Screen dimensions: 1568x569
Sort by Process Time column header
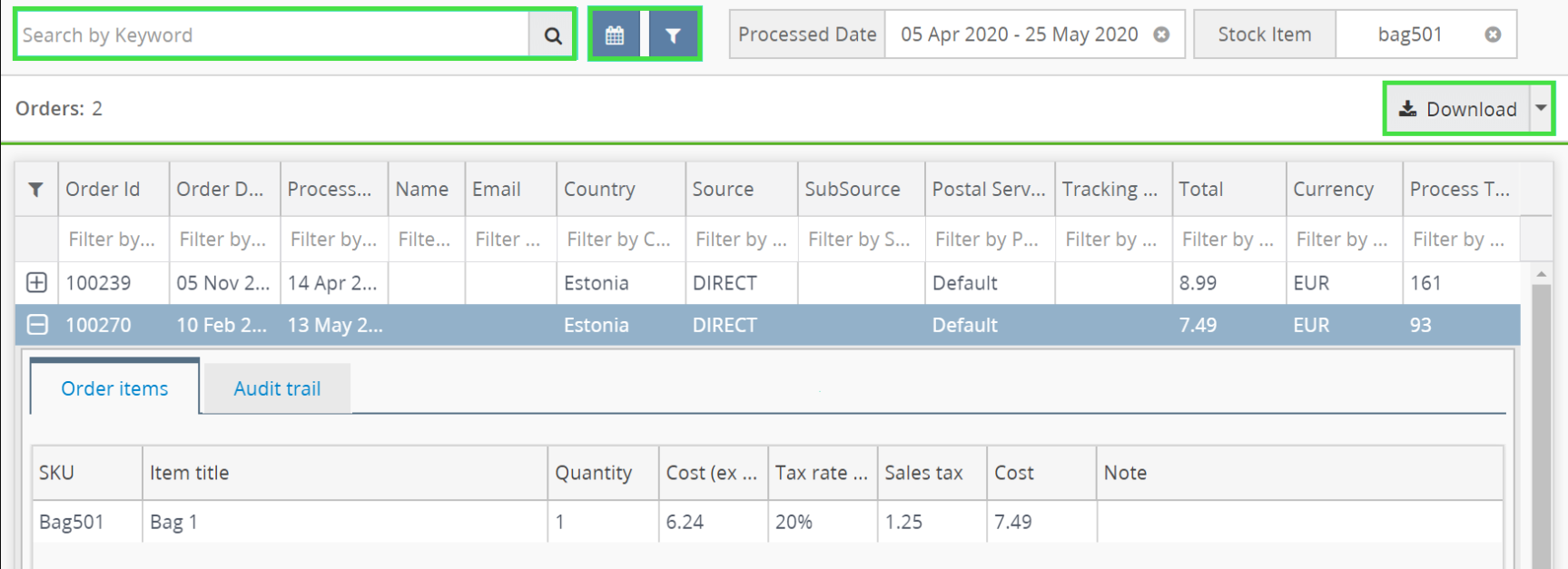click(1461, 189)
